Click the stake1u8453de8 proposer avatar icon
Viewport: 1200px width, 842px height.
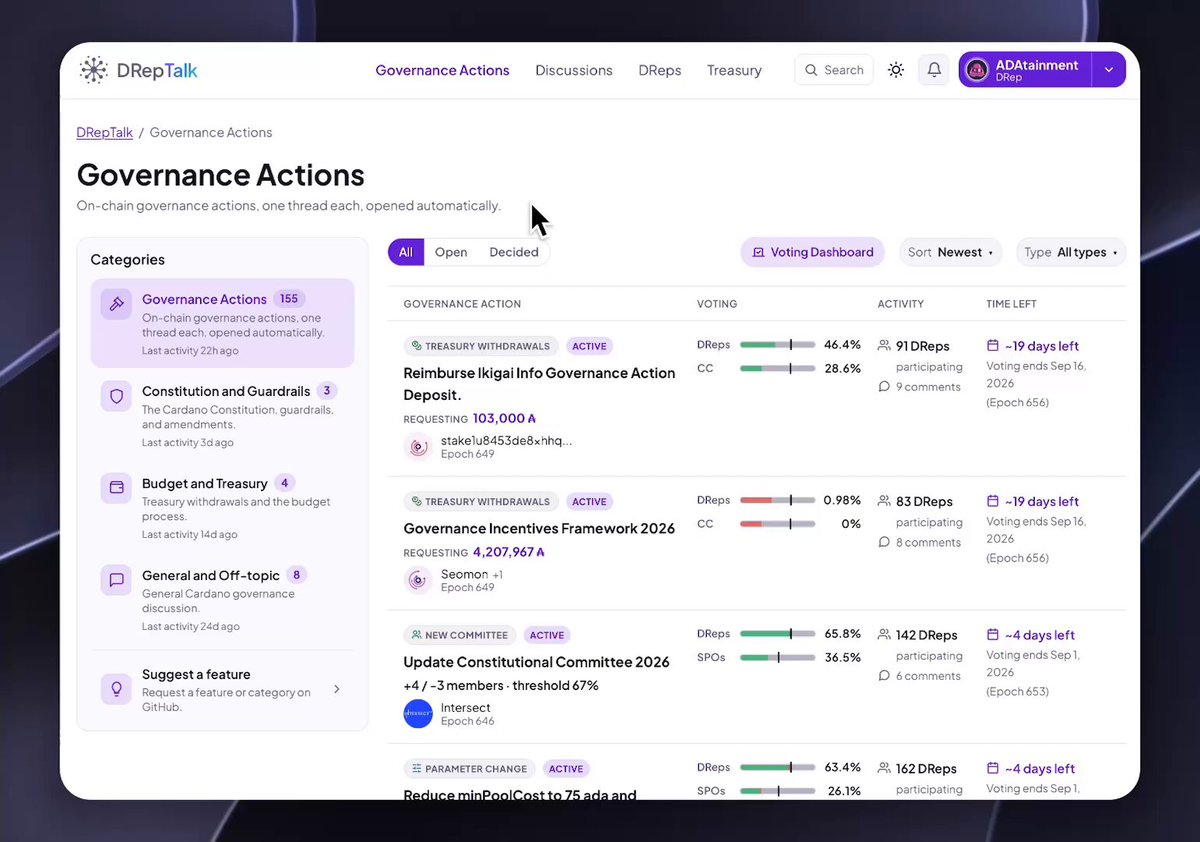pyautogui.click(x=418, y=446)
